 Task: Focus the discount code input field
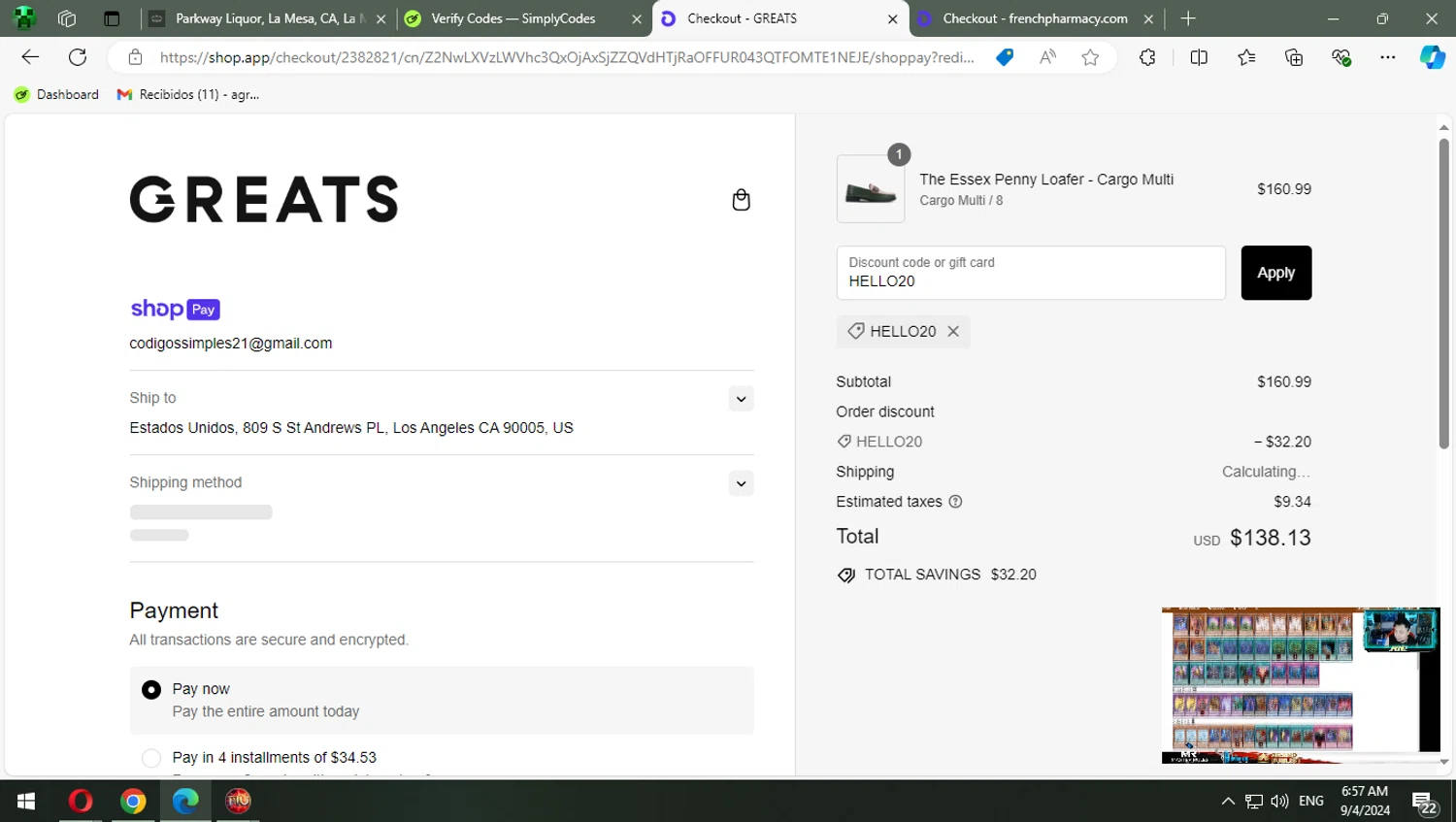pyautogui.click(x=1031, y=273)
